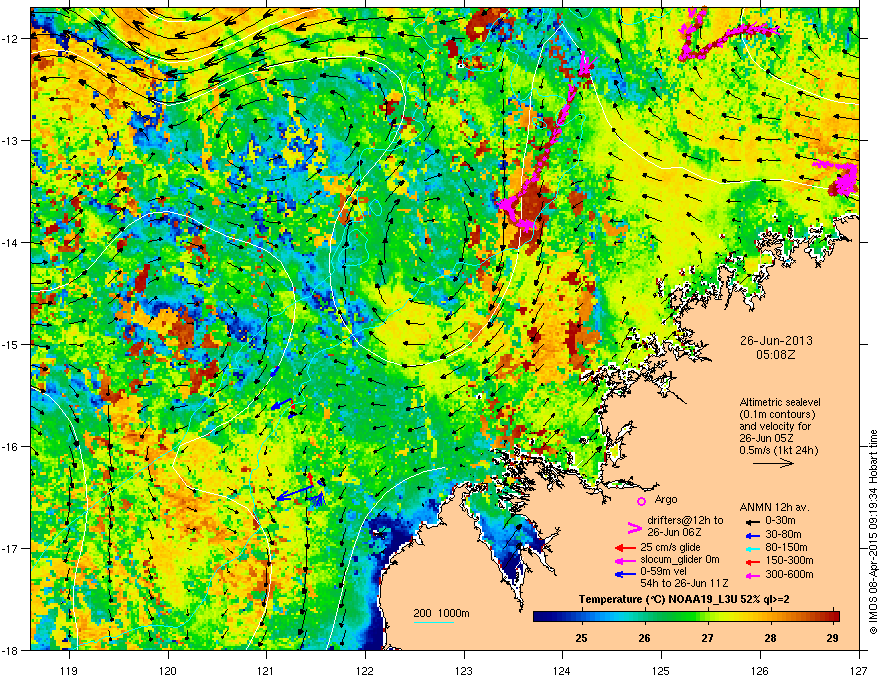Click the cyan 200 1000m depth contour line sample
Viewport: 880px width, 680px height.
(434, 622)
